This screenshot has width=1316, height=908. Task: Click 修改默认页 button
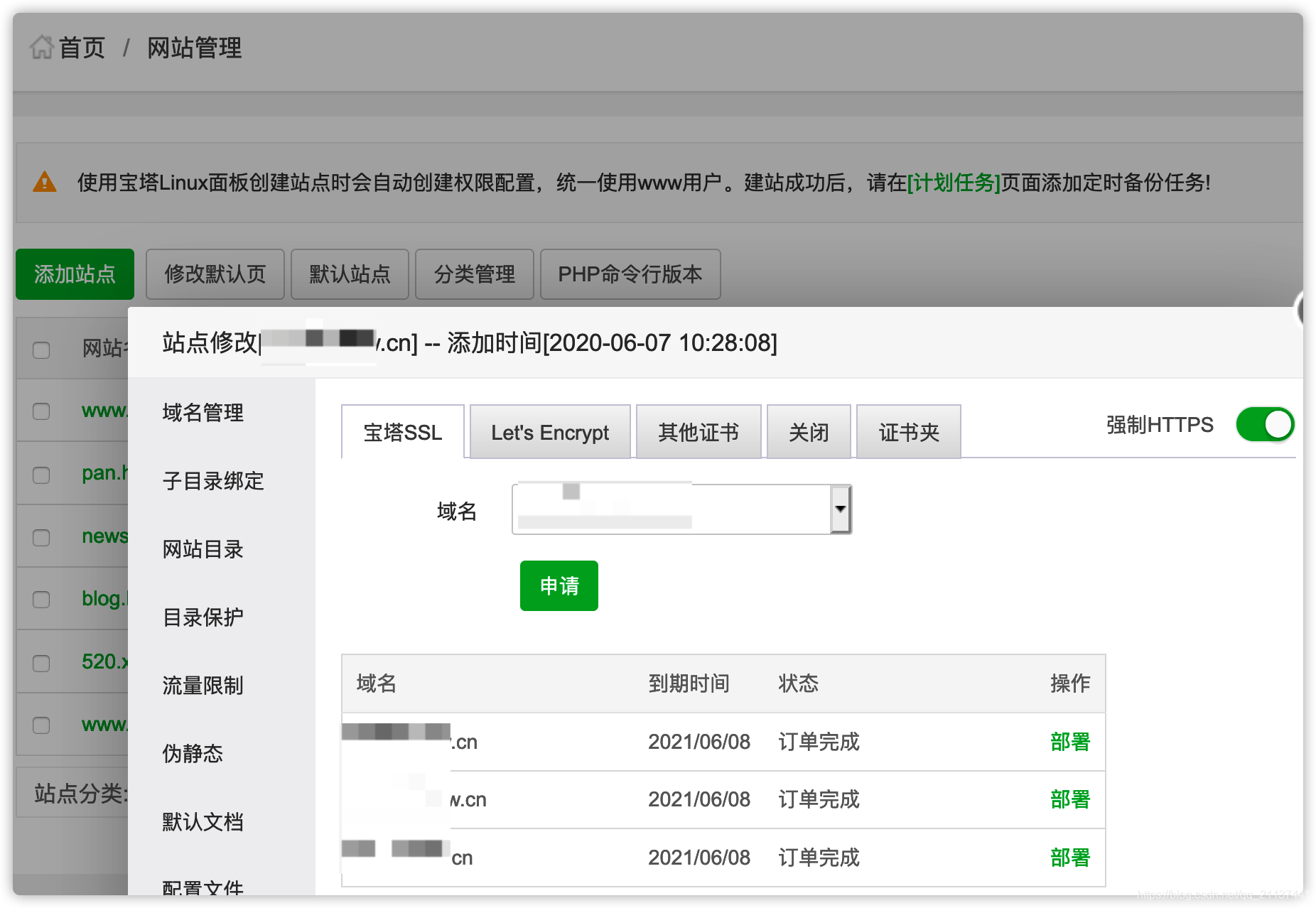[215, 274]
